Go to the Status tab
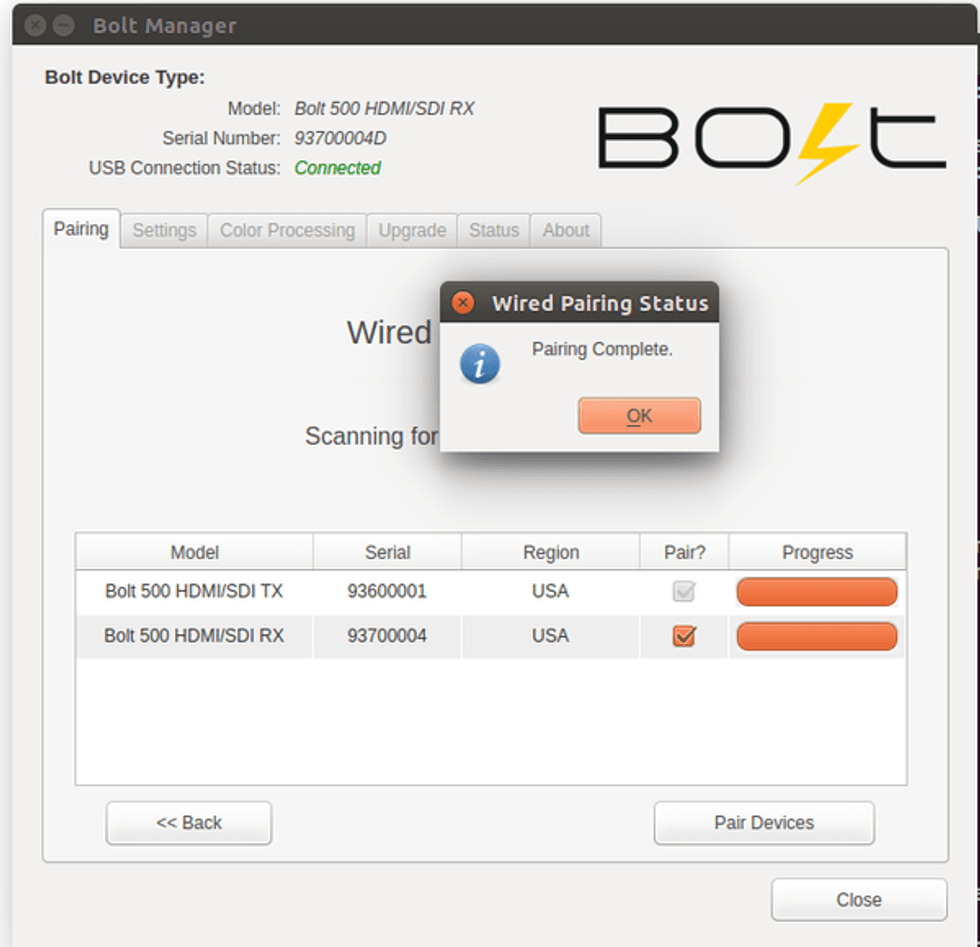Image resolution: width=980 pixels, height=947 pixels. (494, 231)
